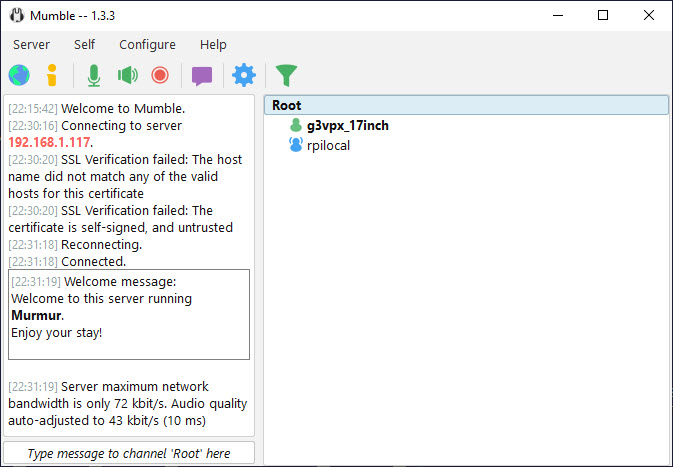This screenshot has height=467, width=673.
Task: Click the 'Enjoy your stay!' text
Action: pos(57,333)
